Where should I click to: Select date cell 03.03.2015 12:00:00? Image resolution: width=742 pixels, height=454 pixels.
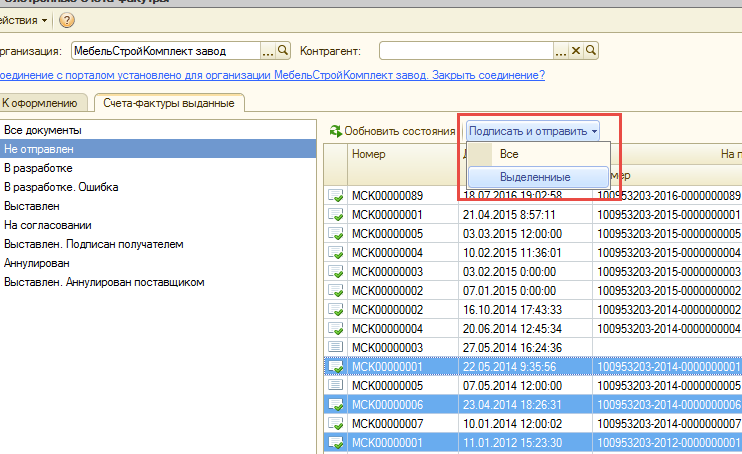point(525,234)
